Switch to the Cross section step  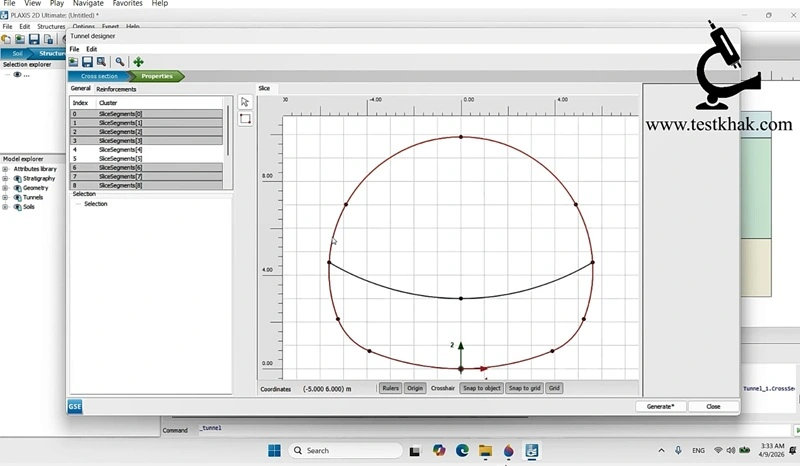(99, 76)
